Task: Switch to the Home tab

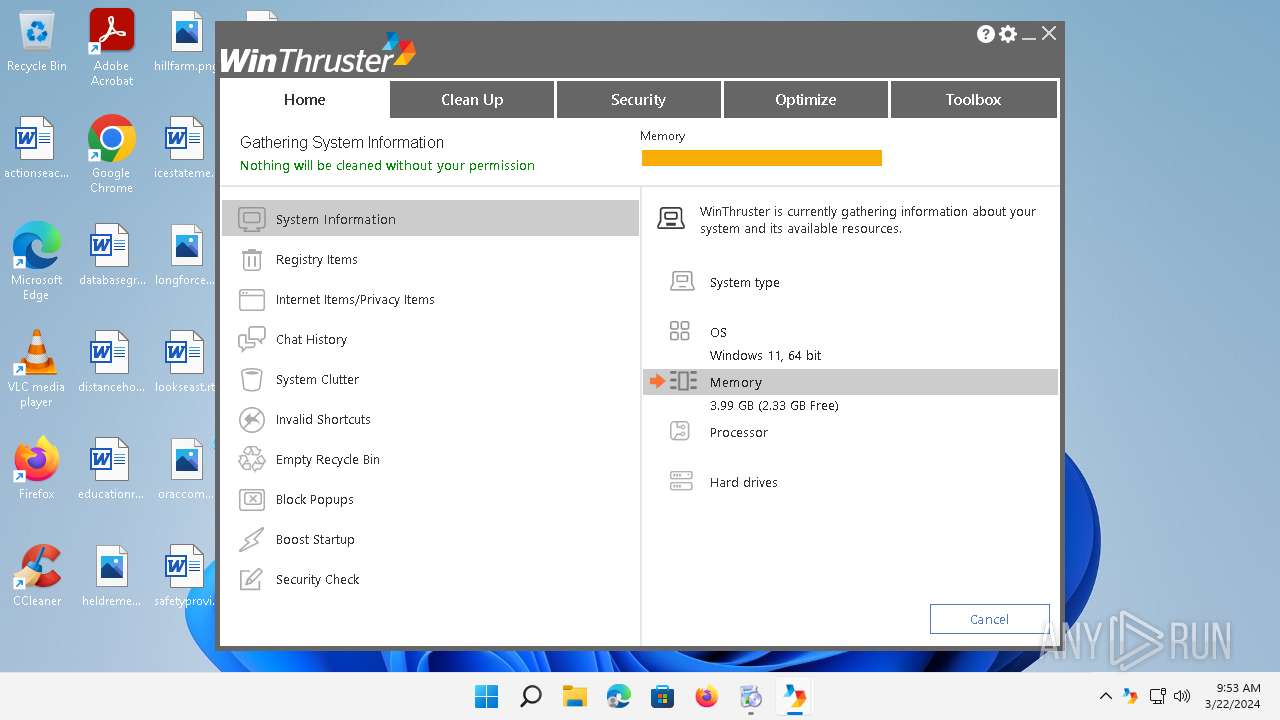Action: click(x=304, y=99)
